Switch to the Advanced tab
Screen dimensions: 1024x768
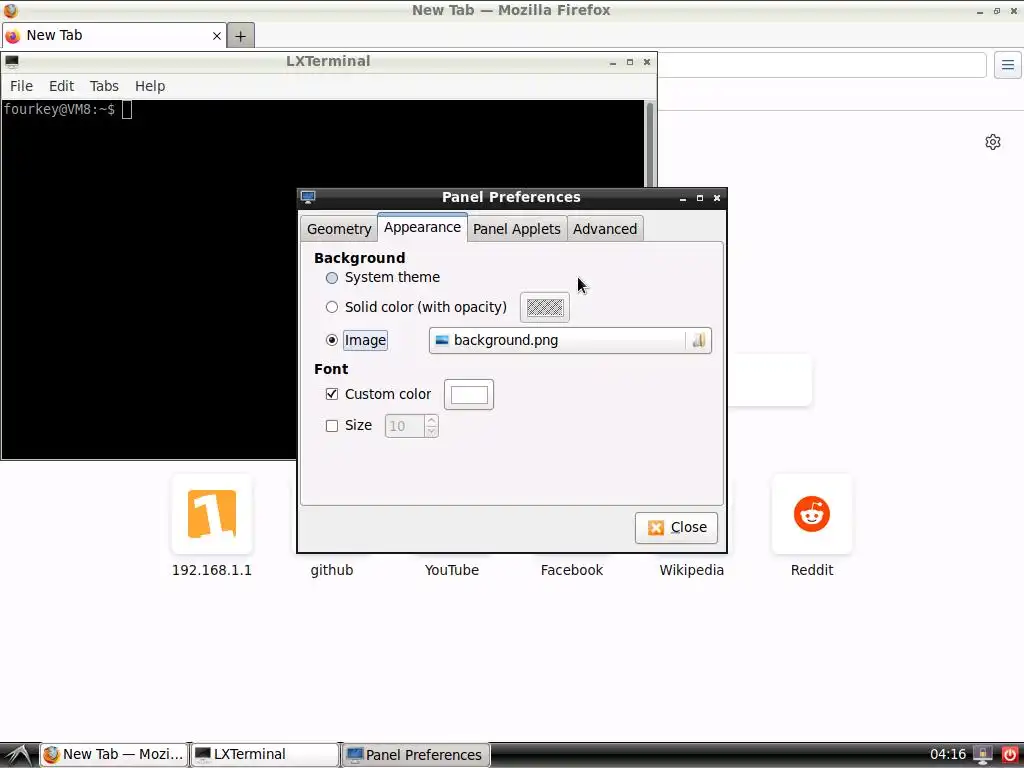click(x=605, y=229)
